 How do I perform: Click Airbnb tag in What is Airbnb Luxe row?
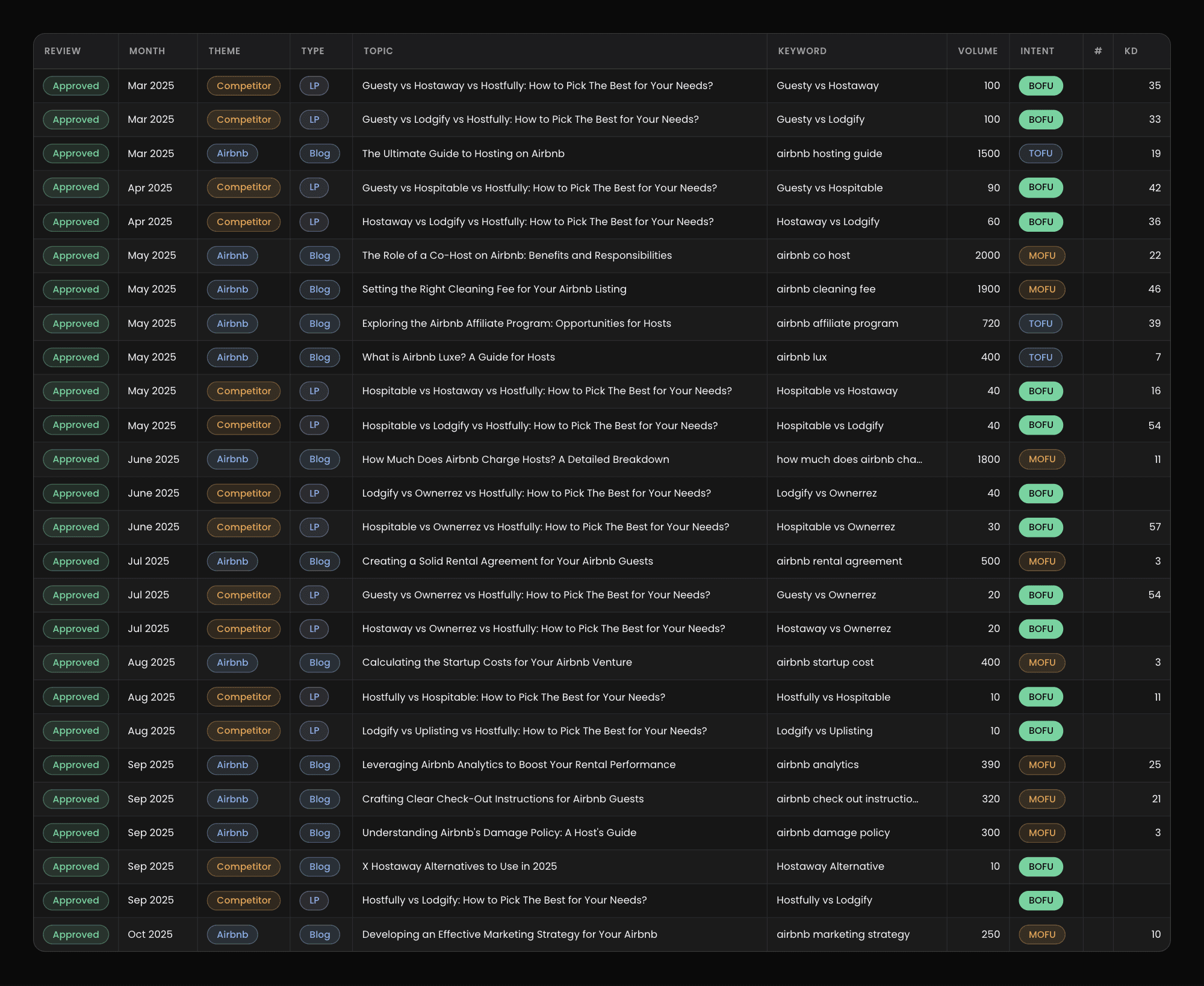(232, 357)
